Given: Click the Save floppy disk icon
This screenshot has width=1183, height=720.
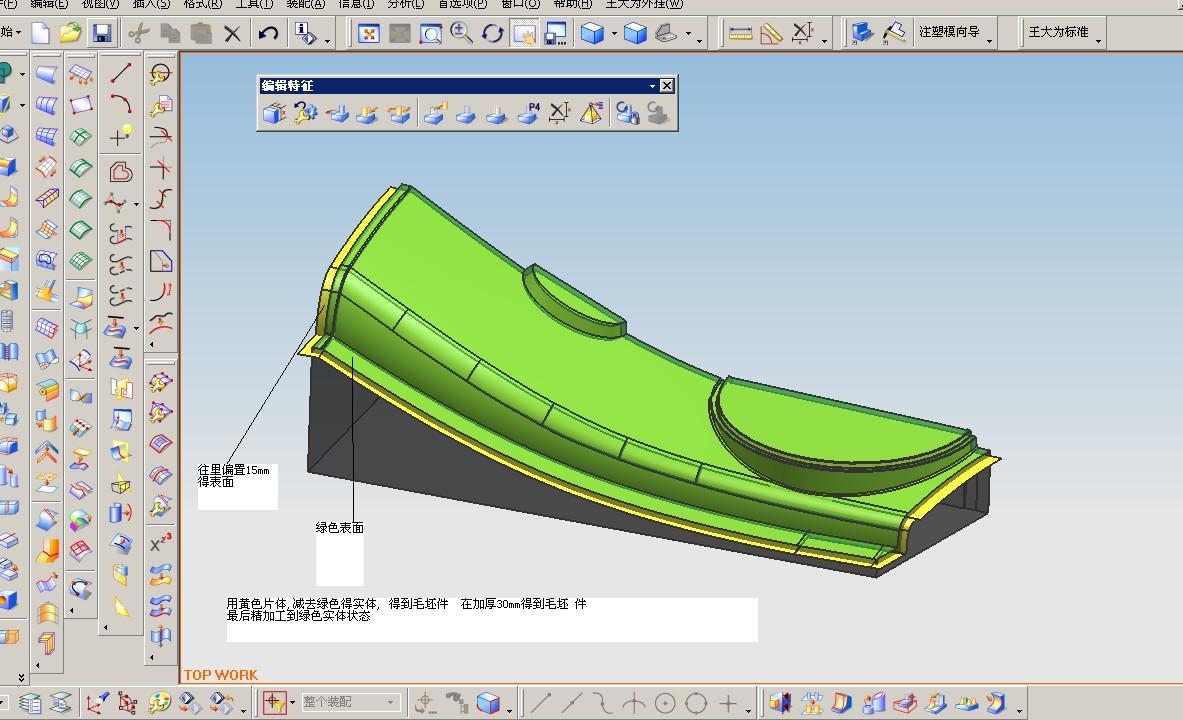Looking at the screenshot, I should coord(101,34).
